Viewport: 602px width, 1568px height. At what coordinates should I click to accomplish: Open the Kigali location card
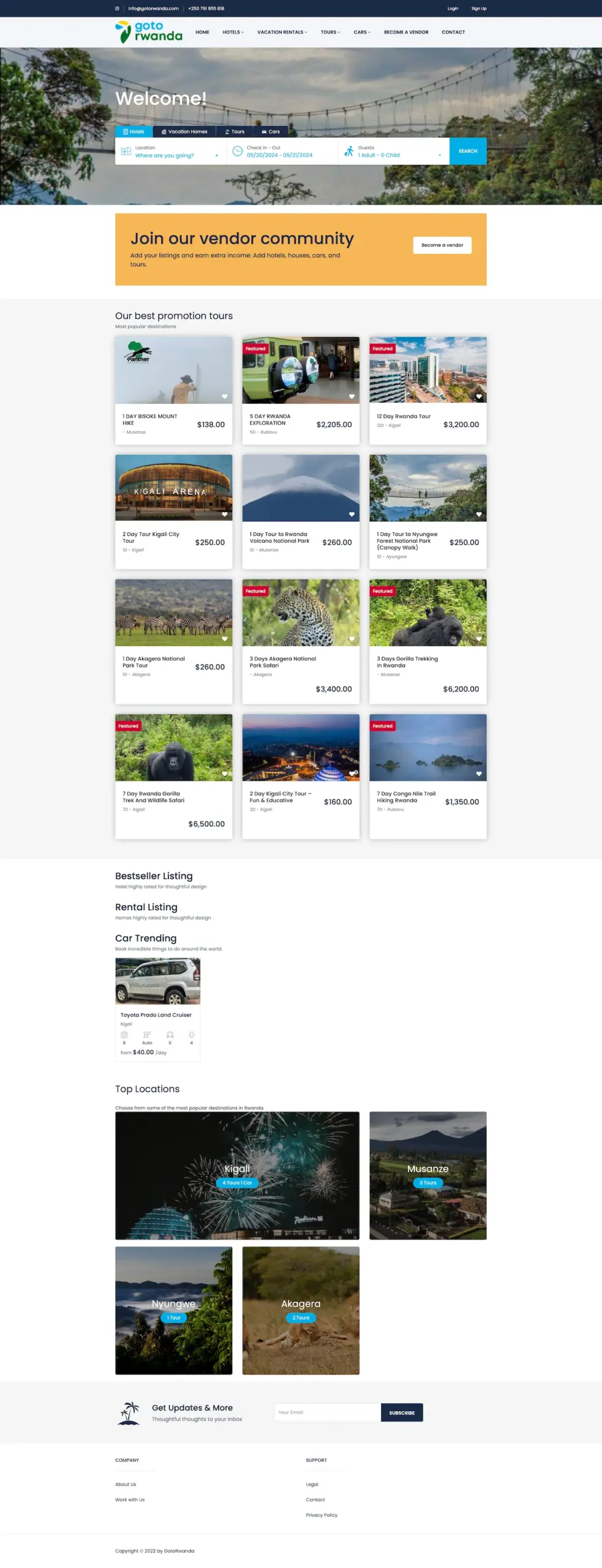pyautogui.click(x=237, y=1175)
